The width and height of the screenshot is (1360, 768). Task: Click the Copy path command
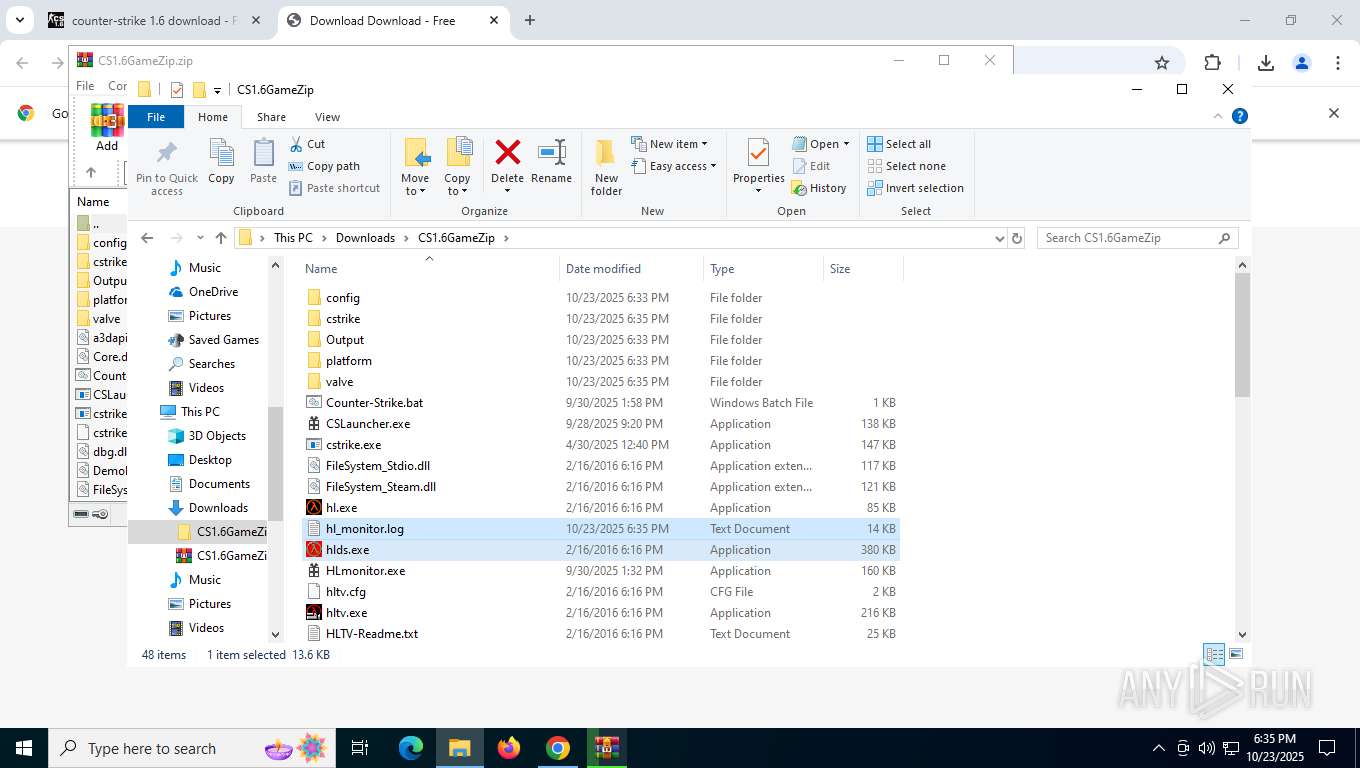pos(324,166)
